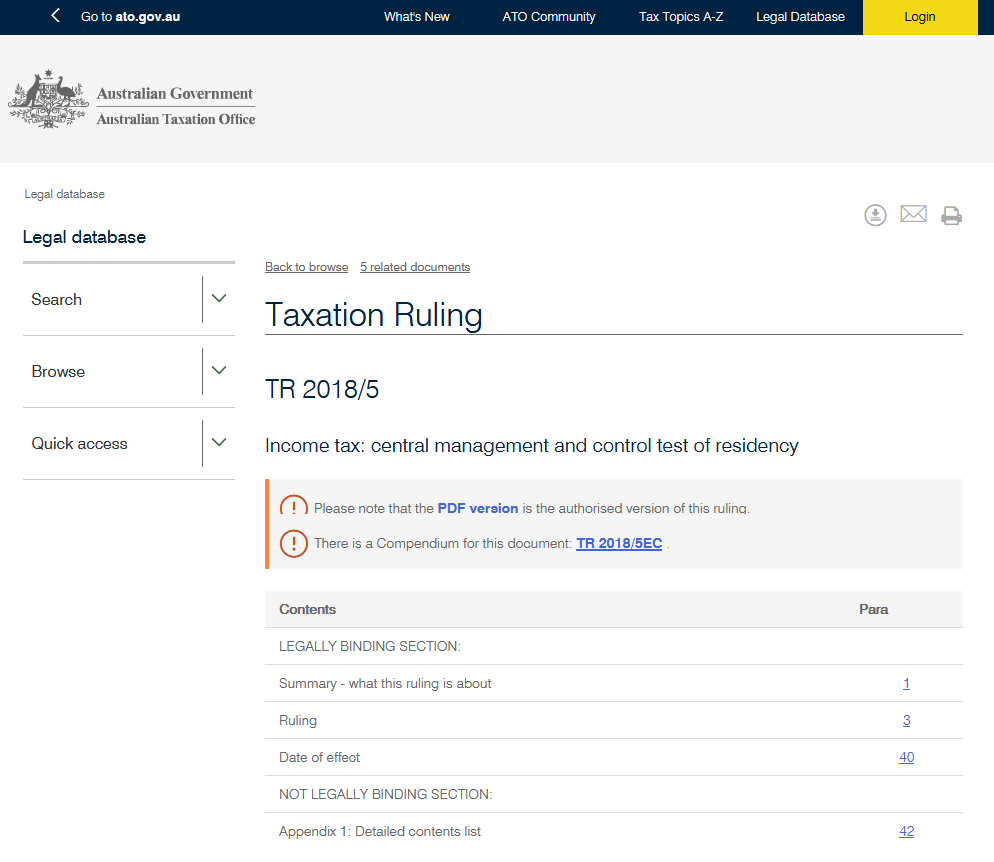Select Legal Database in top bar
This screenshot has height=862, width=994.
[x=800, y=17]
